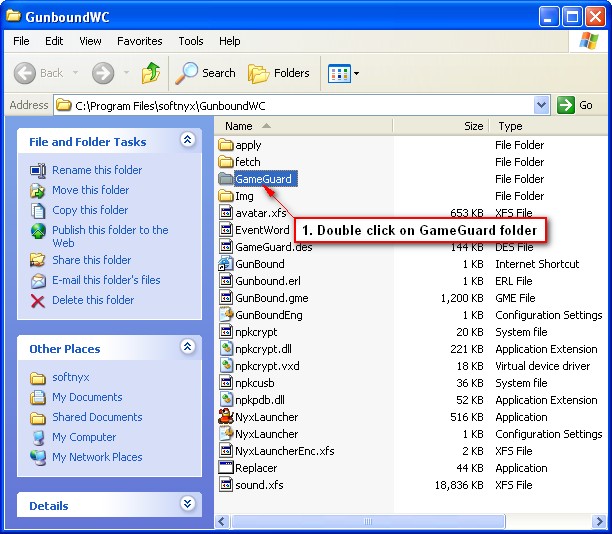The height and width of the screenshot is (534, 612).
Task: Collapse the File and Folder Tasks panel
Action: click(x=187, y=139)
